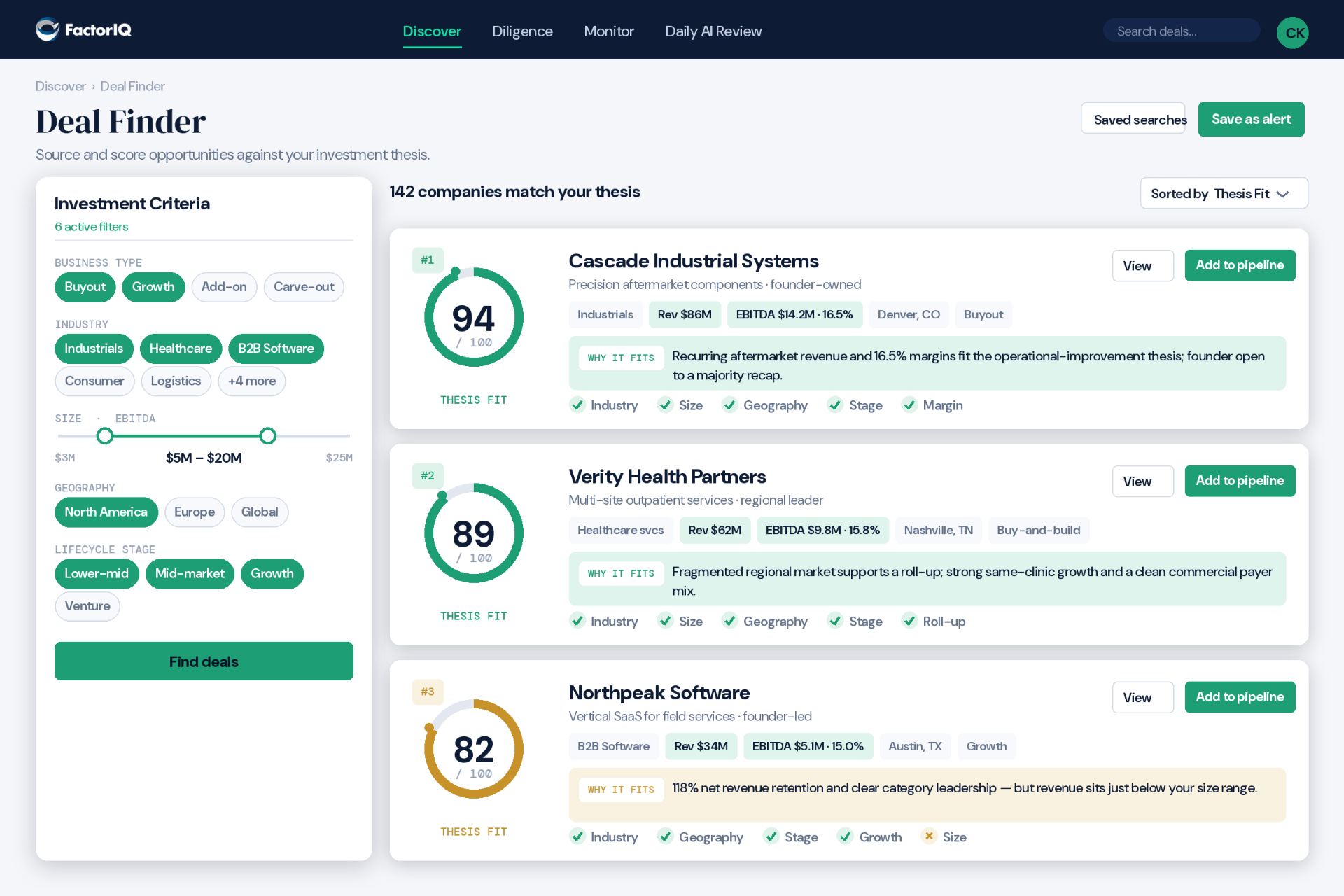Image resolution: width=1344 pixels, height=896 pixels.
Task: Click the upper EBITDA slider handle
Action: (268, 437)
